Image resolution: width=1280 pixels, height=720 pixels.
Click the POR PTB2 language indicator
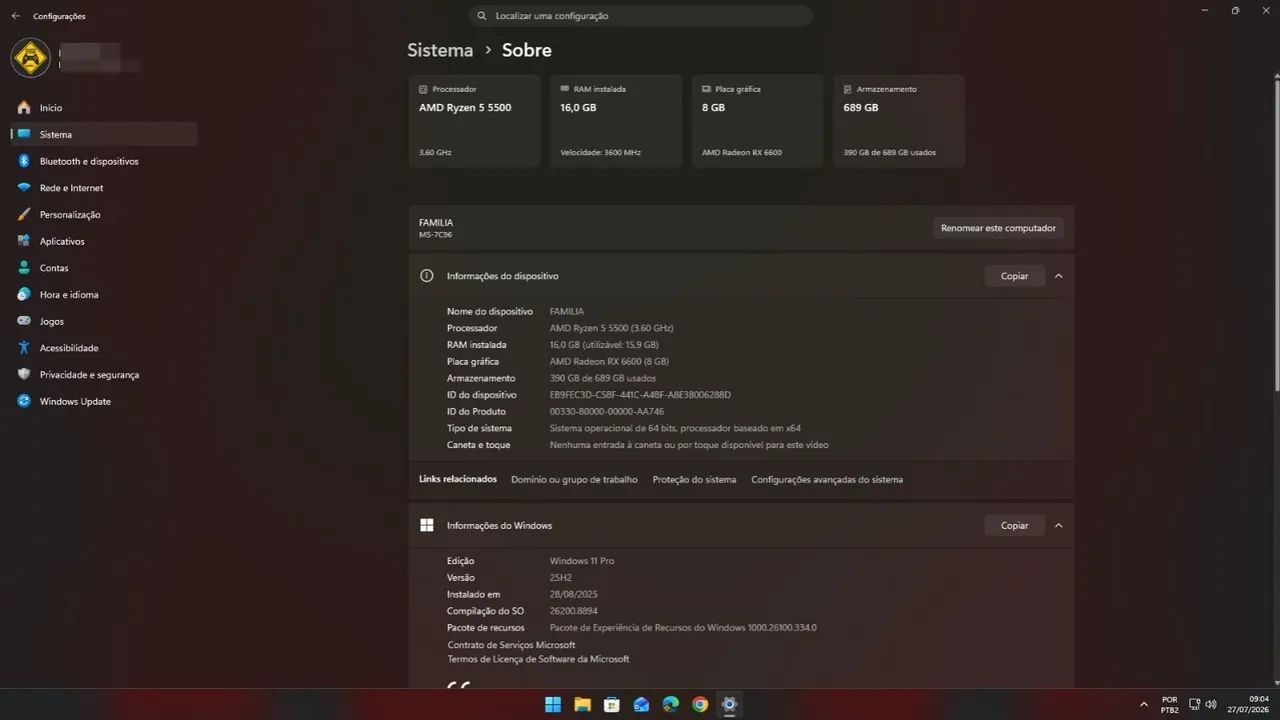coord(1169,704)
